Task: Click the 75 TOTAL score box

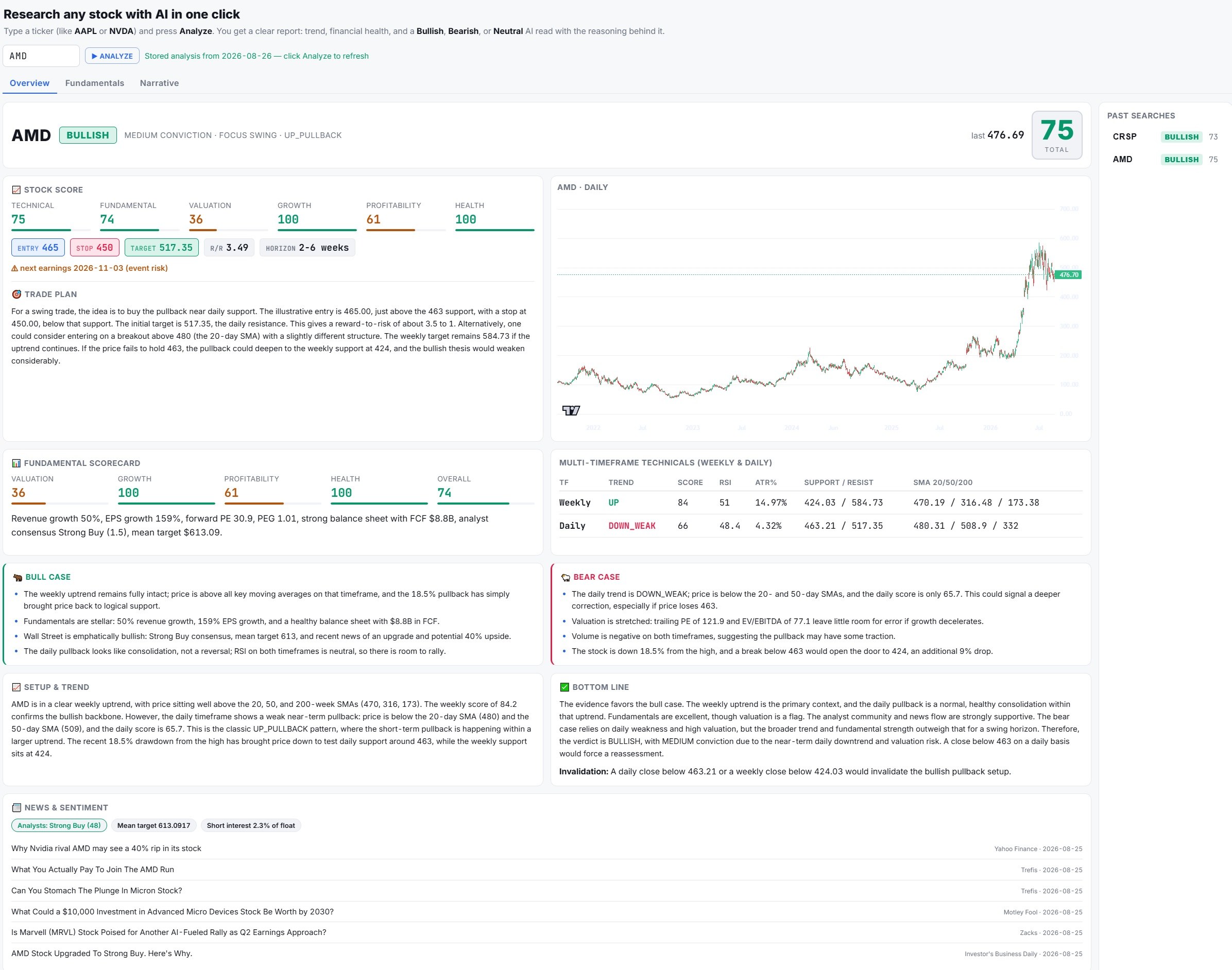Action: point(1056,135)
